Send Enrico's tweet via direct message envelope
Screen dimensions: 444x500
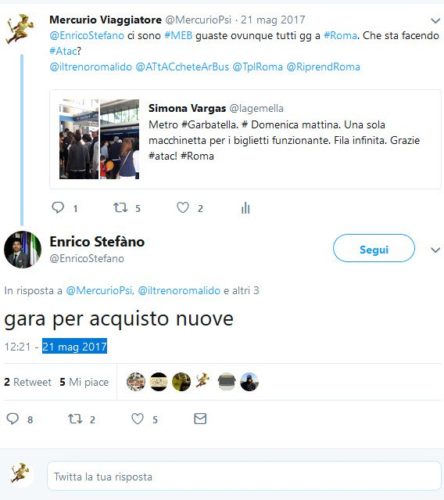click(x=200, y=419)
